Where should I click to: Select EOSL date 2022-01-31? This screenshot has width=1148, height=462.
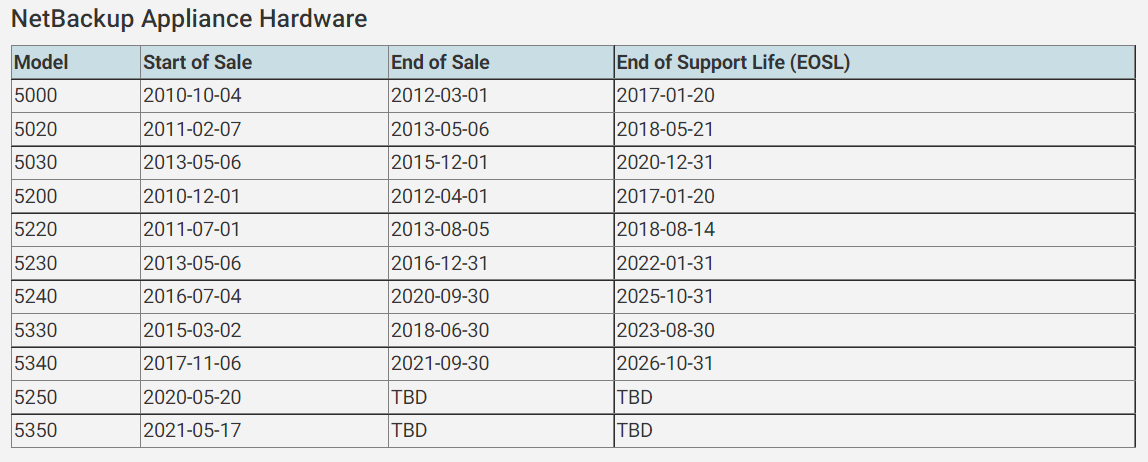pyautogui.click(x=665, y=264)
